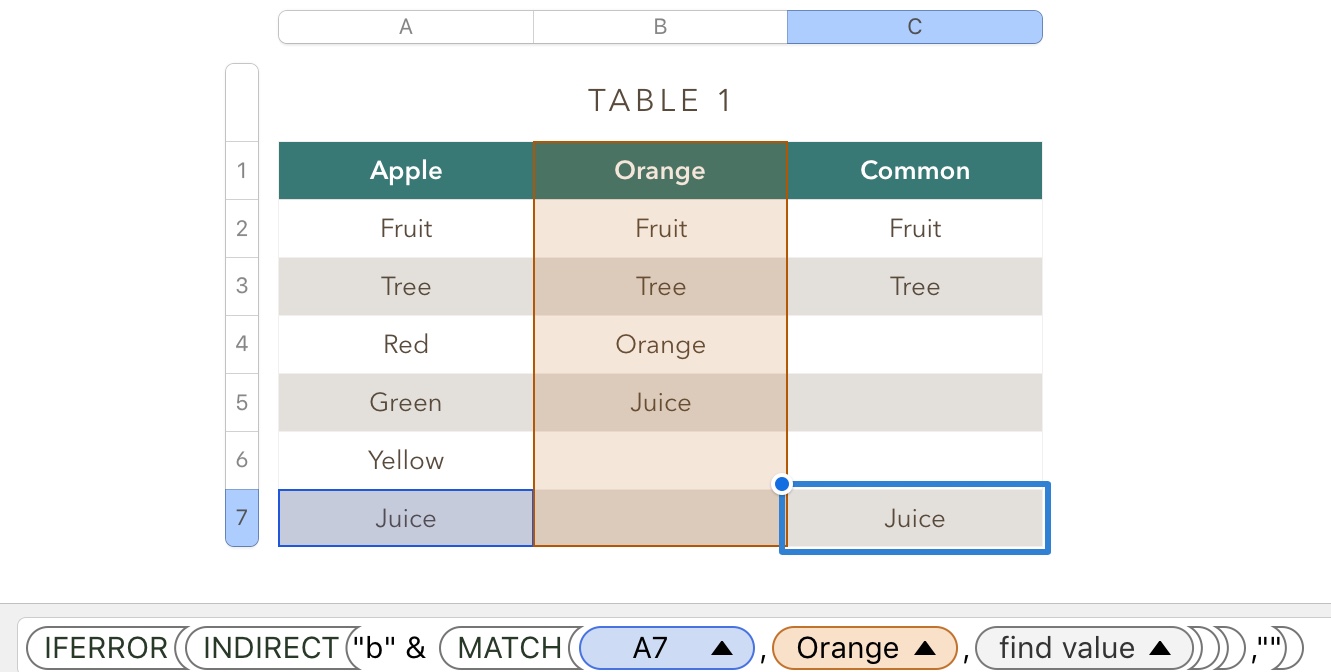The height and width of the screenshot is (672, 1331).
Task: Click the blue selection handle dot
Action: coord(782,484)
